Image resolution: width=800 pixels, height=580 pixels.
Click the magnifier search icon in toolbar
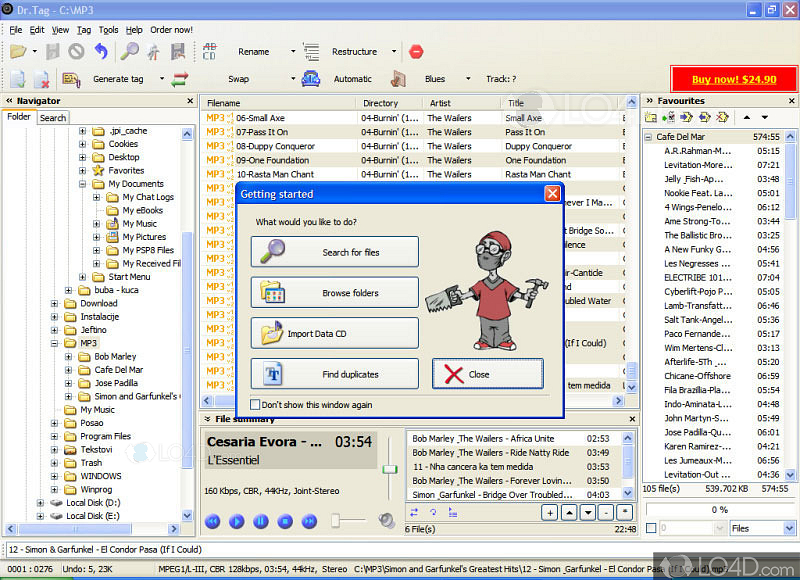[129, 52]
